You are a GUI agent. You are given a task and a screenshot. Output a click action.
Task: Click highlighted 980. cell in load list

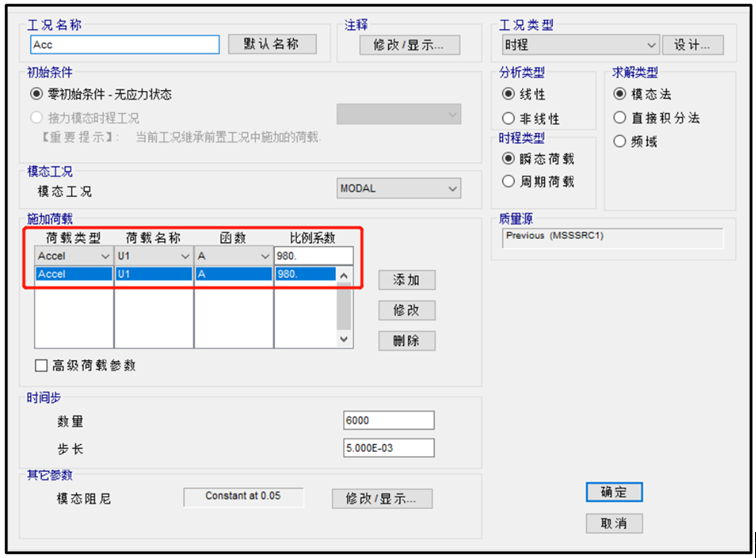[306, 274]
